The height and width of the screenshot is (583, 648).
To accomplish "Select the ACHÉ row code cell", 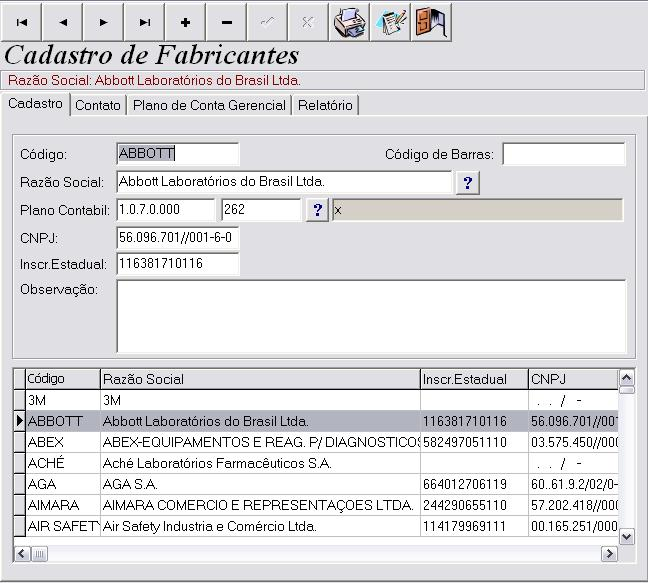I will [x=63, y=463].
